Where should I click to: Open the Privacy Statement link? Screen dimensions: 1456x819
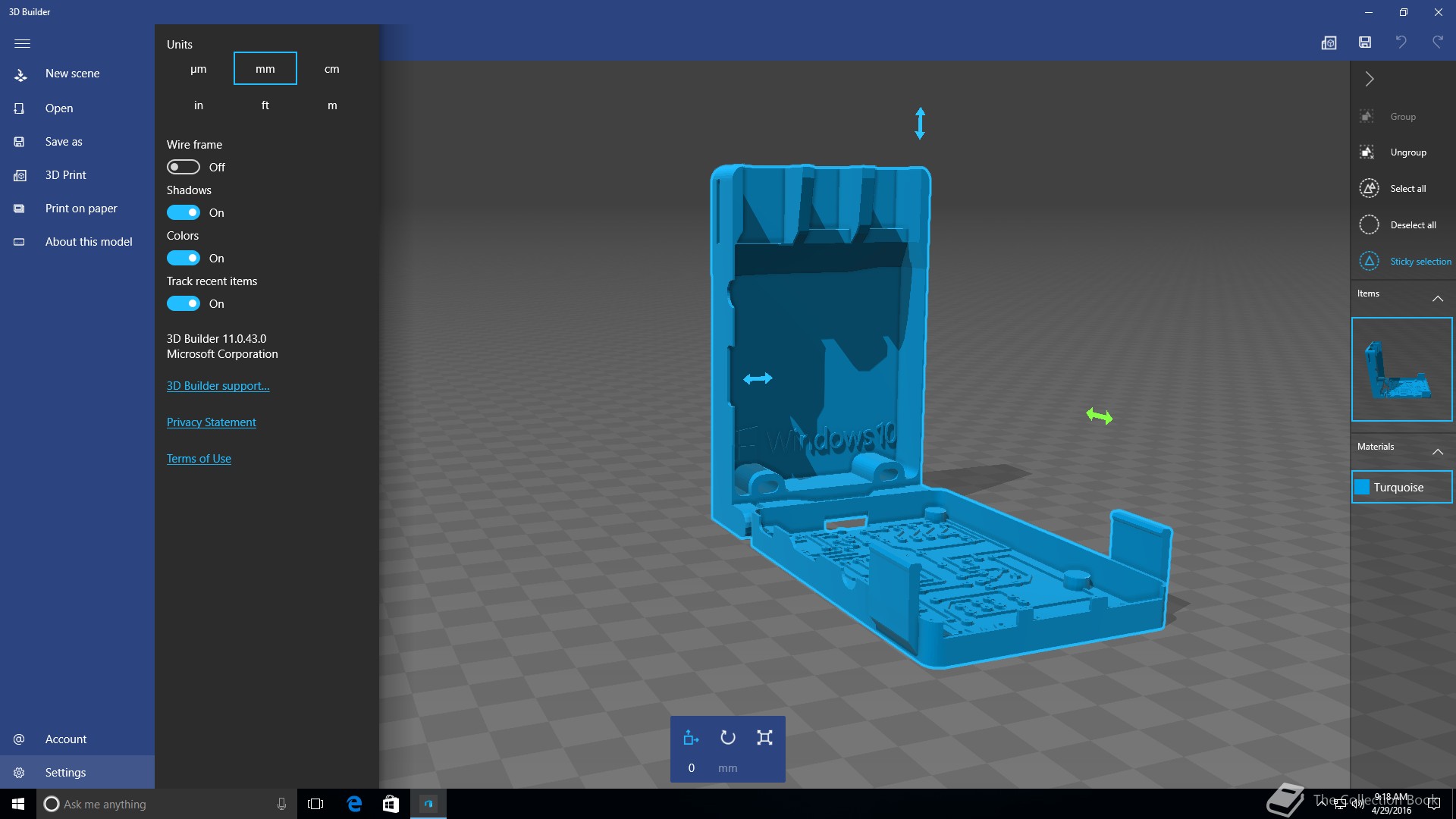click(212, 422)
